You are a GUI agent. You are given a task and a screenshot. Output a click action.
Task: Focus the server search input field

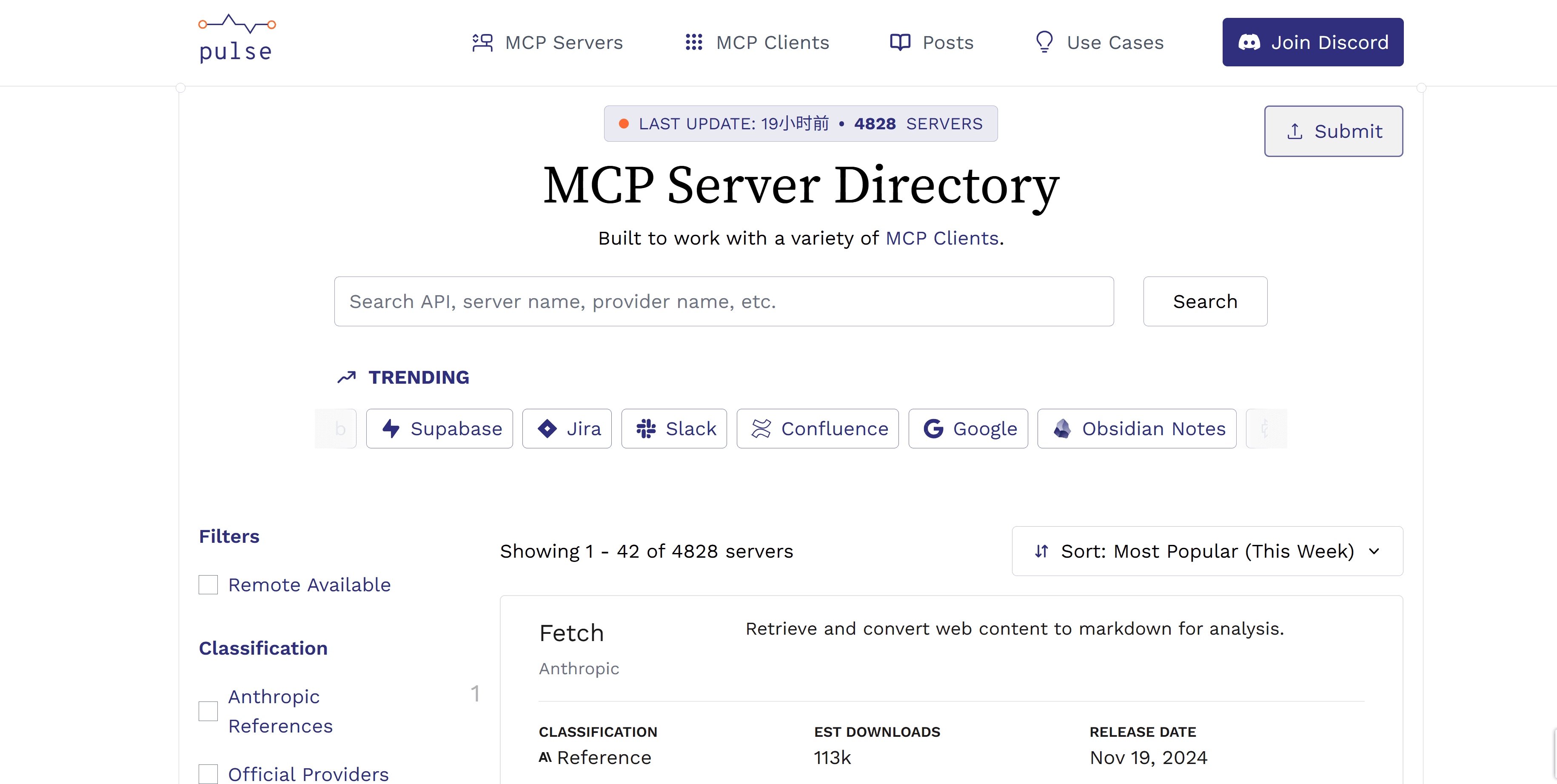pos(724,302)
